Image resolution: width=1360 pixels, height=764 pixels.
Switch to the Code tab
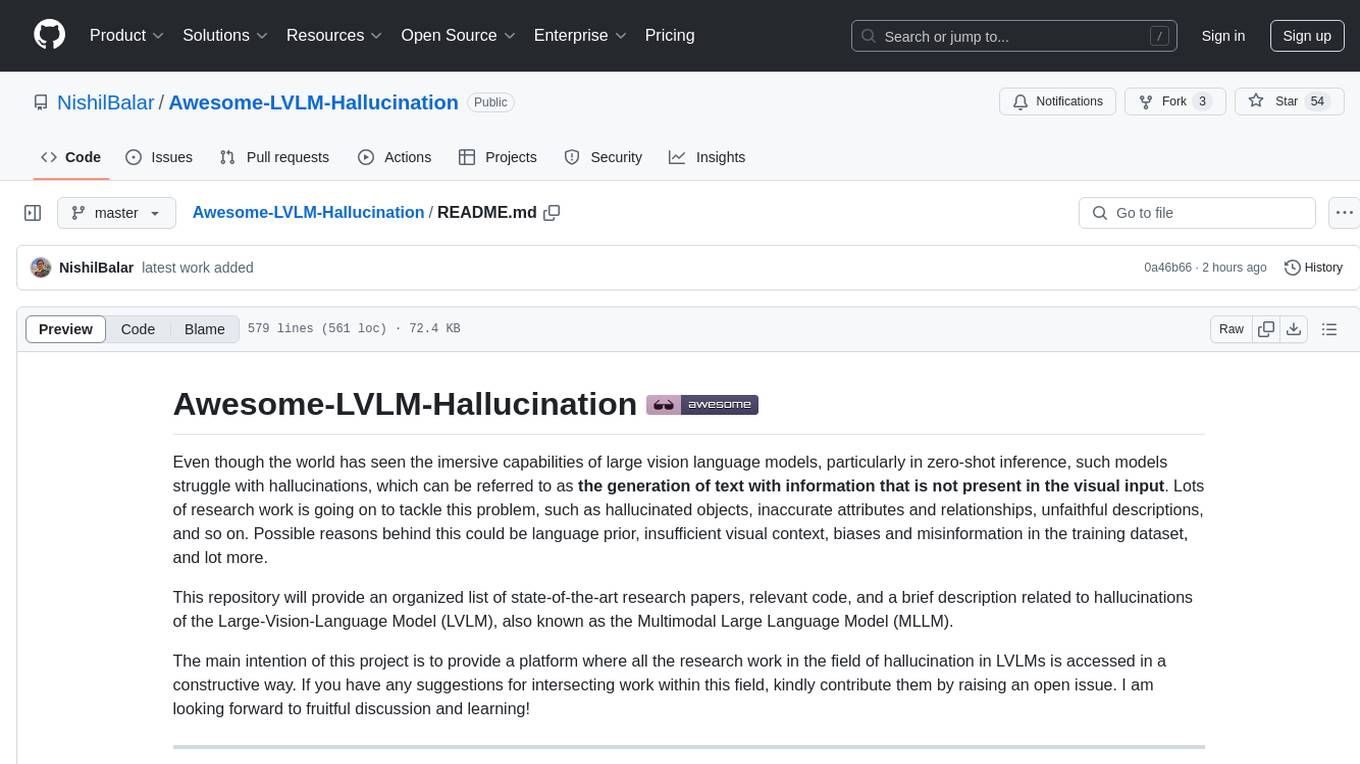coord(71,157)
